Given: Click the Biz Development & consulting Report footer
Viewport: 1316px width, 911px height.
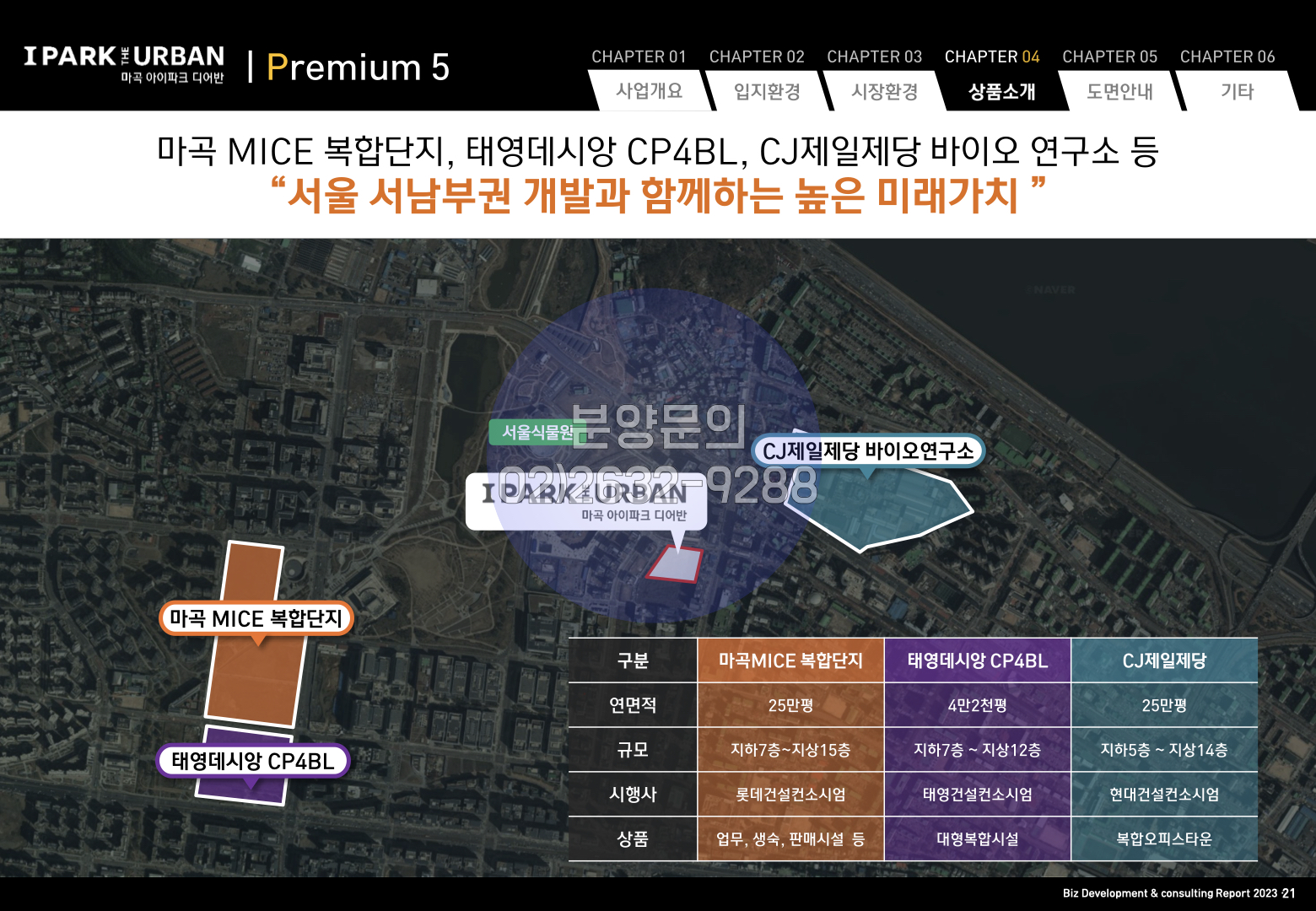Looking at the screenshot, I should pos(1170,893).
